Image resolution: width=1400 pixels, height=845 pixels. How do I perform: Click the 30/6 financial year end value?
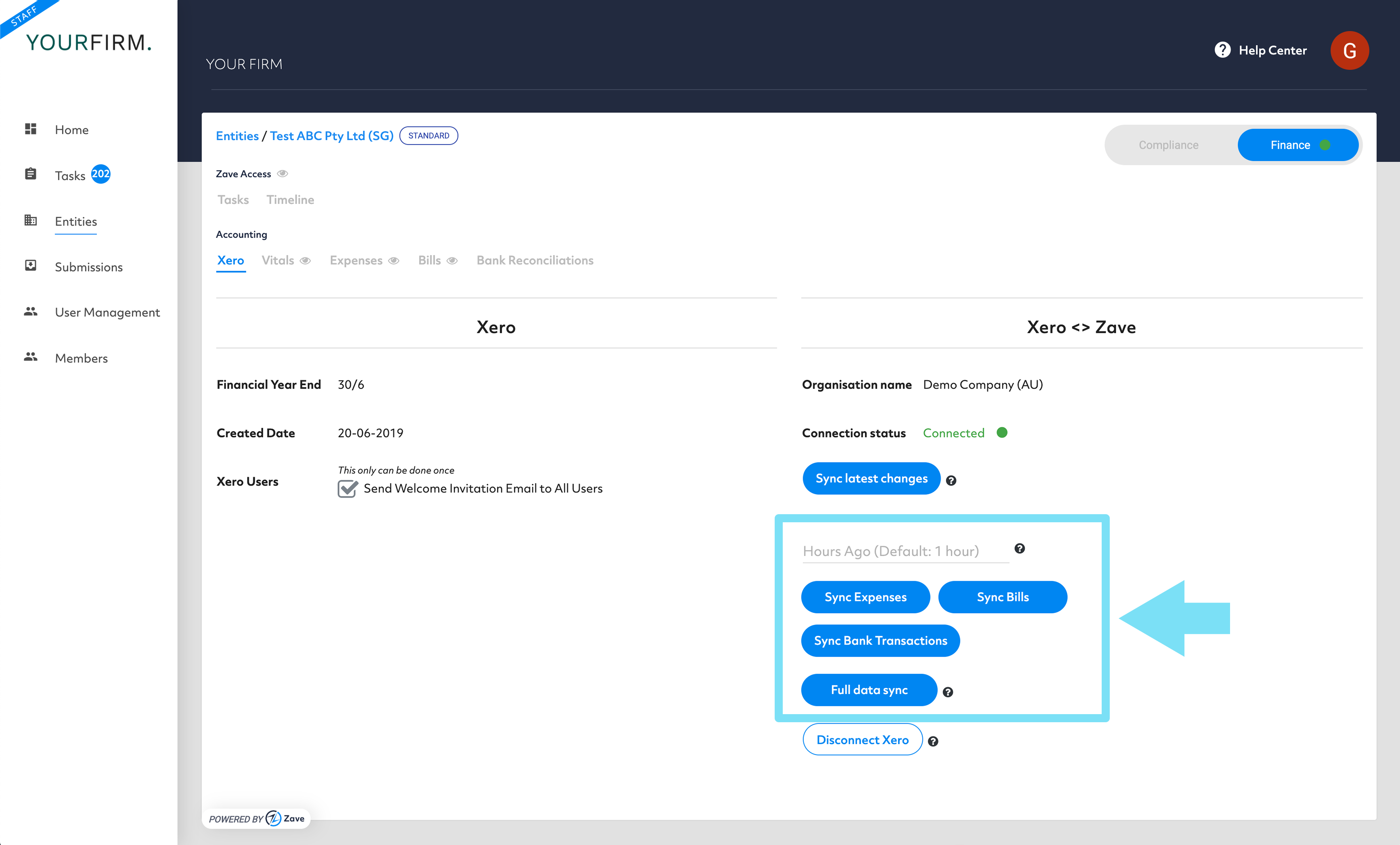point(350,385)
